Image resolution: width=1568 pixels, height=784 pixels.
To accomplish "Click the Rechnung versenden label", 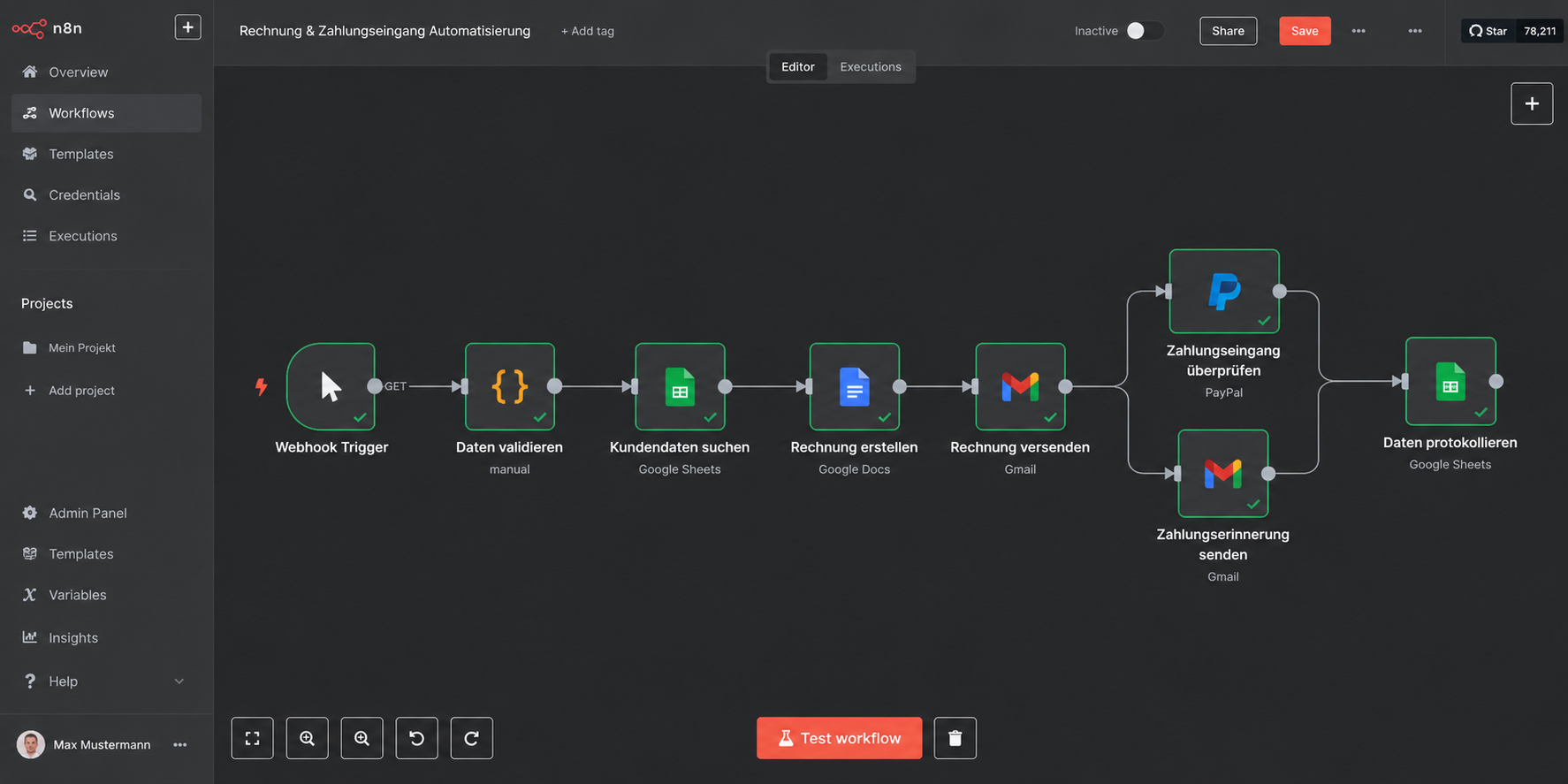I will coord(1020,447).
